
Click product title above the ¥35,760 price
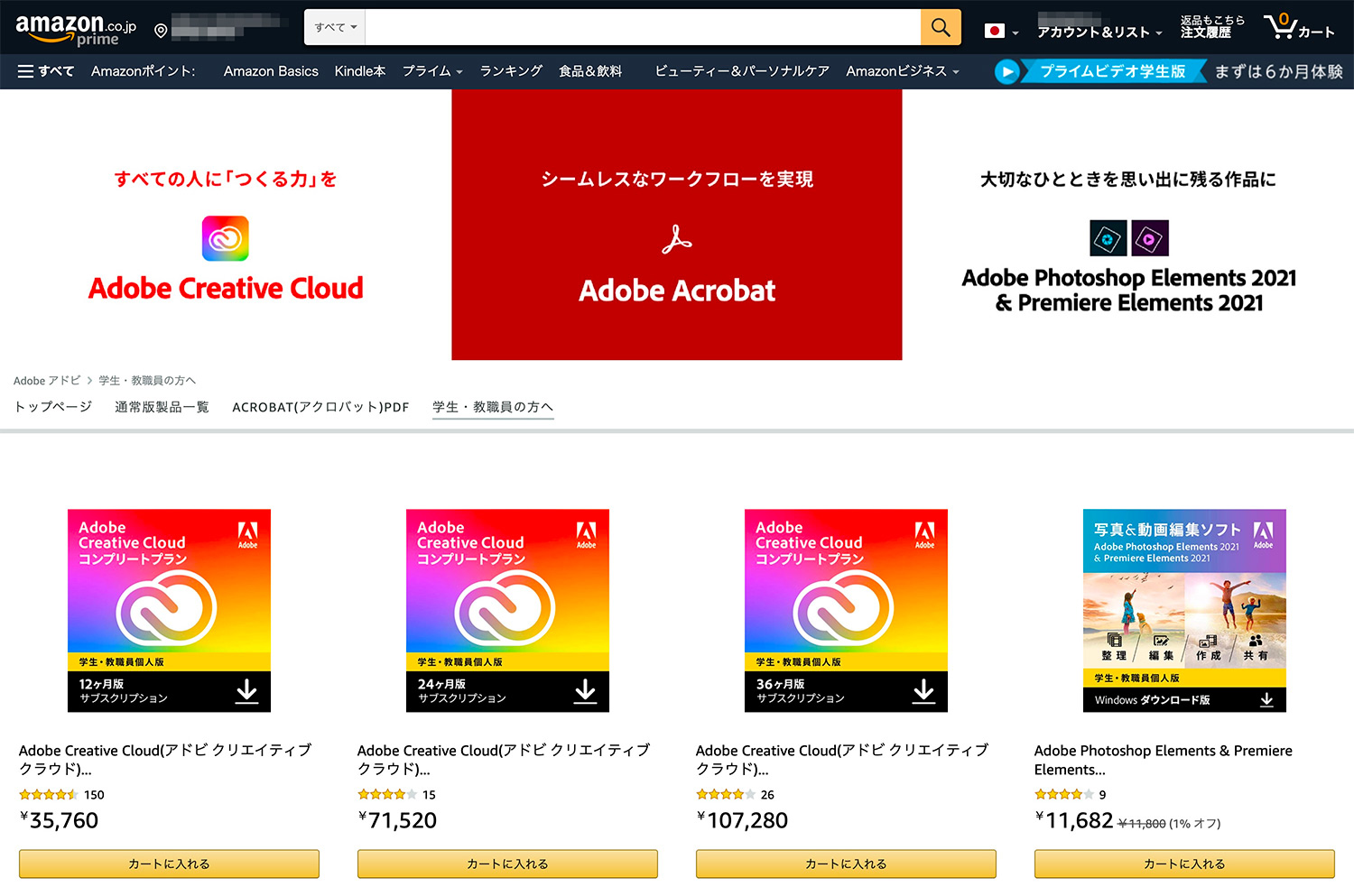tap(165, 760)
